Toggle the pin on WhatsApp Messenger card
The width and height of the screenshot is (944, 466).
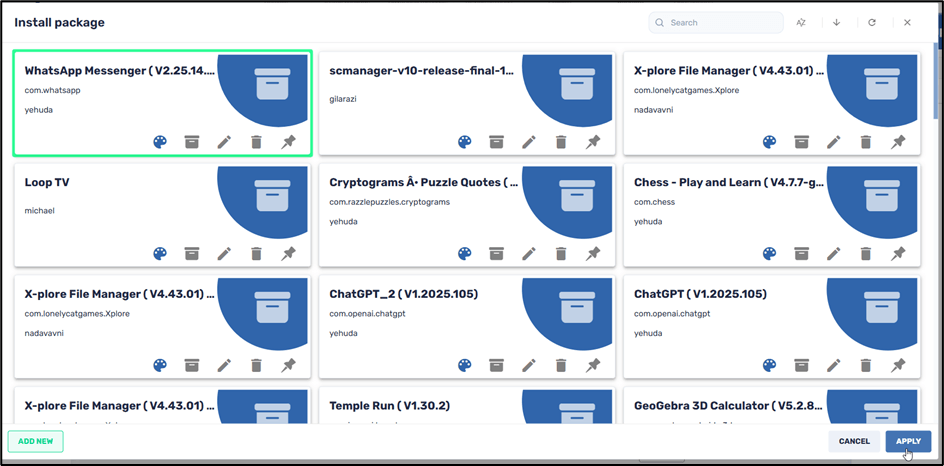pos(288,142)
